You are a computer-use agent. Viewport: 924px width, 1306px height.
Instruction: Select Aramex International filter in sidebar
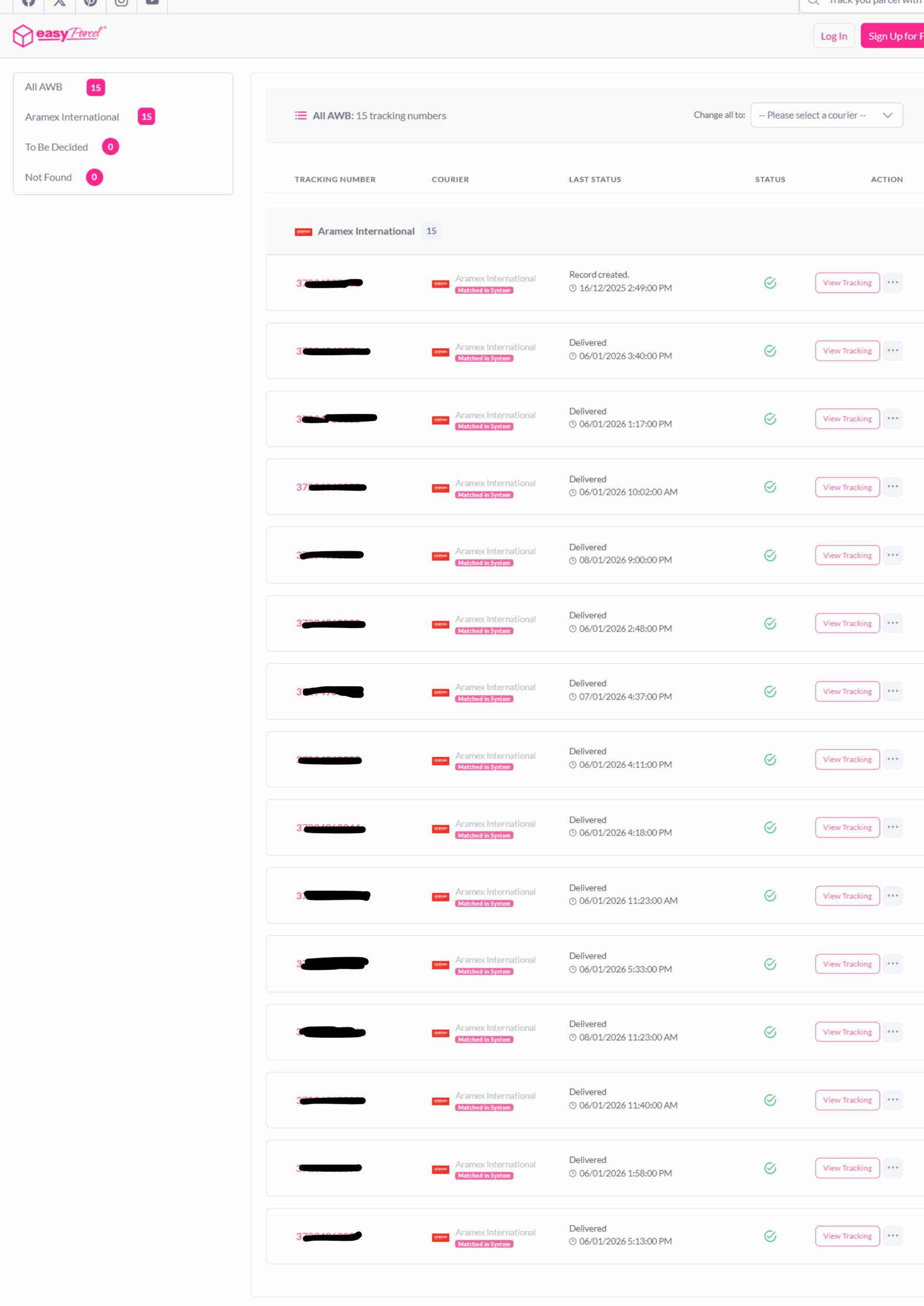72,117
